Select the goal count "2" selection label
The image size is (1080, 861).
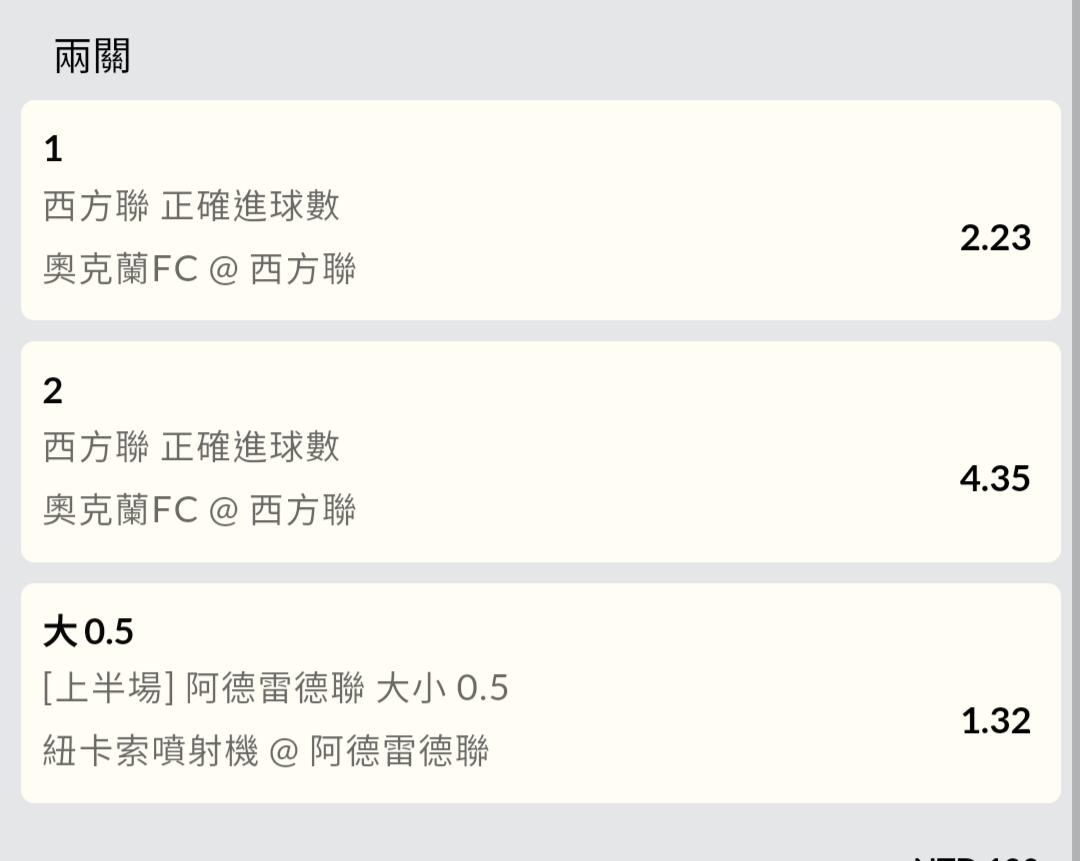pos(53,391)
